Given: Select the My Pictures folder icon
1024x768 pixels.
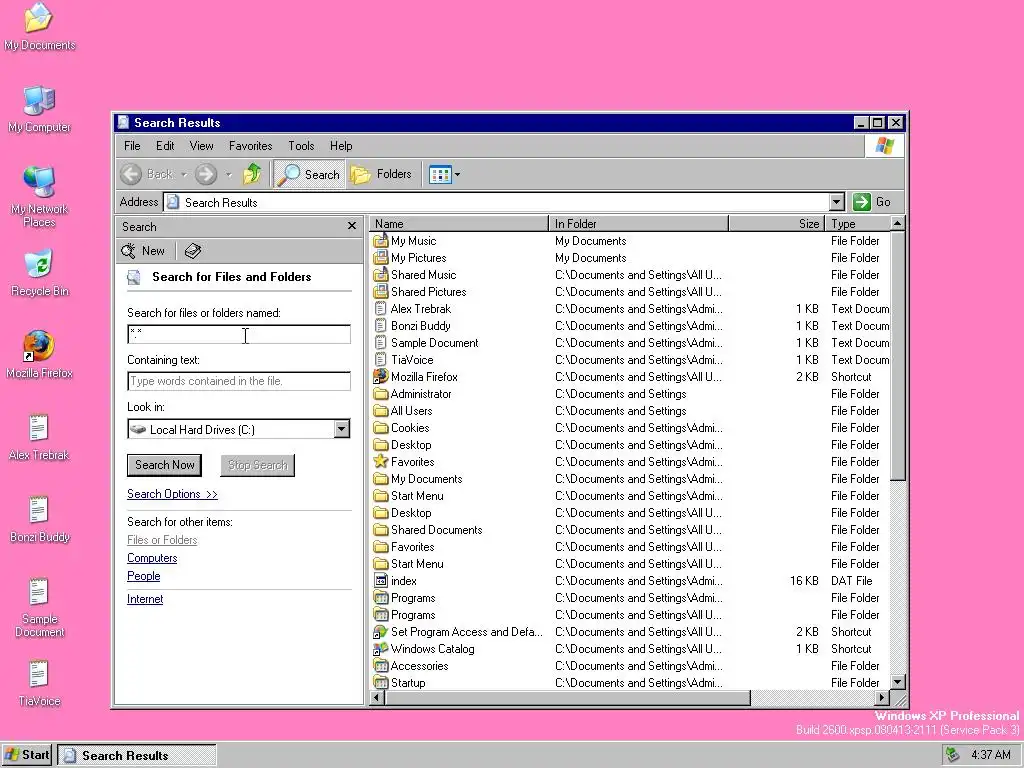Looking at the screenshot, I should point(381,257).
